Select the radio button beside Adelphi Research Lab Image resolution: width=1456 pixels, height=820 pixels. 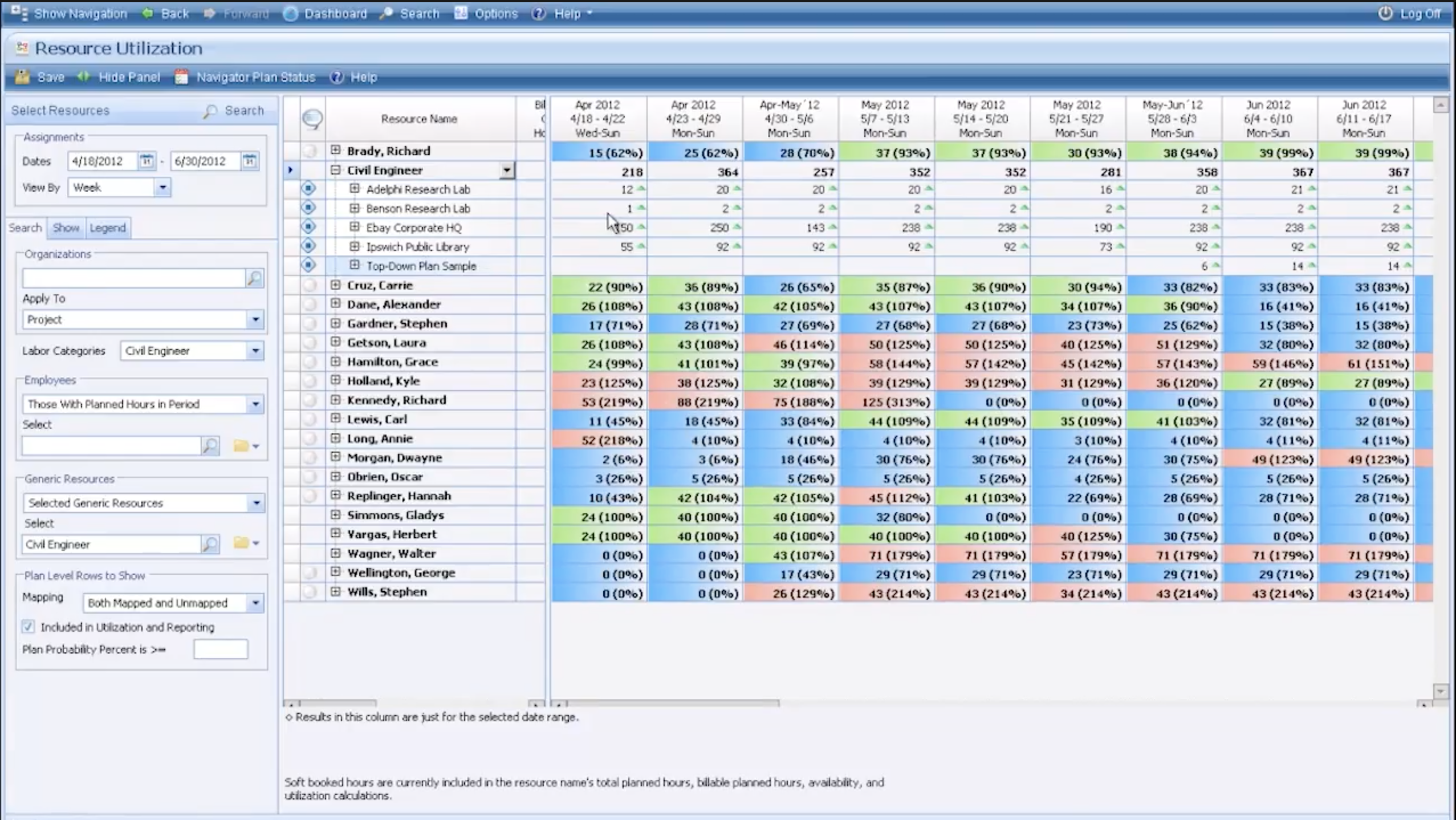308,188
